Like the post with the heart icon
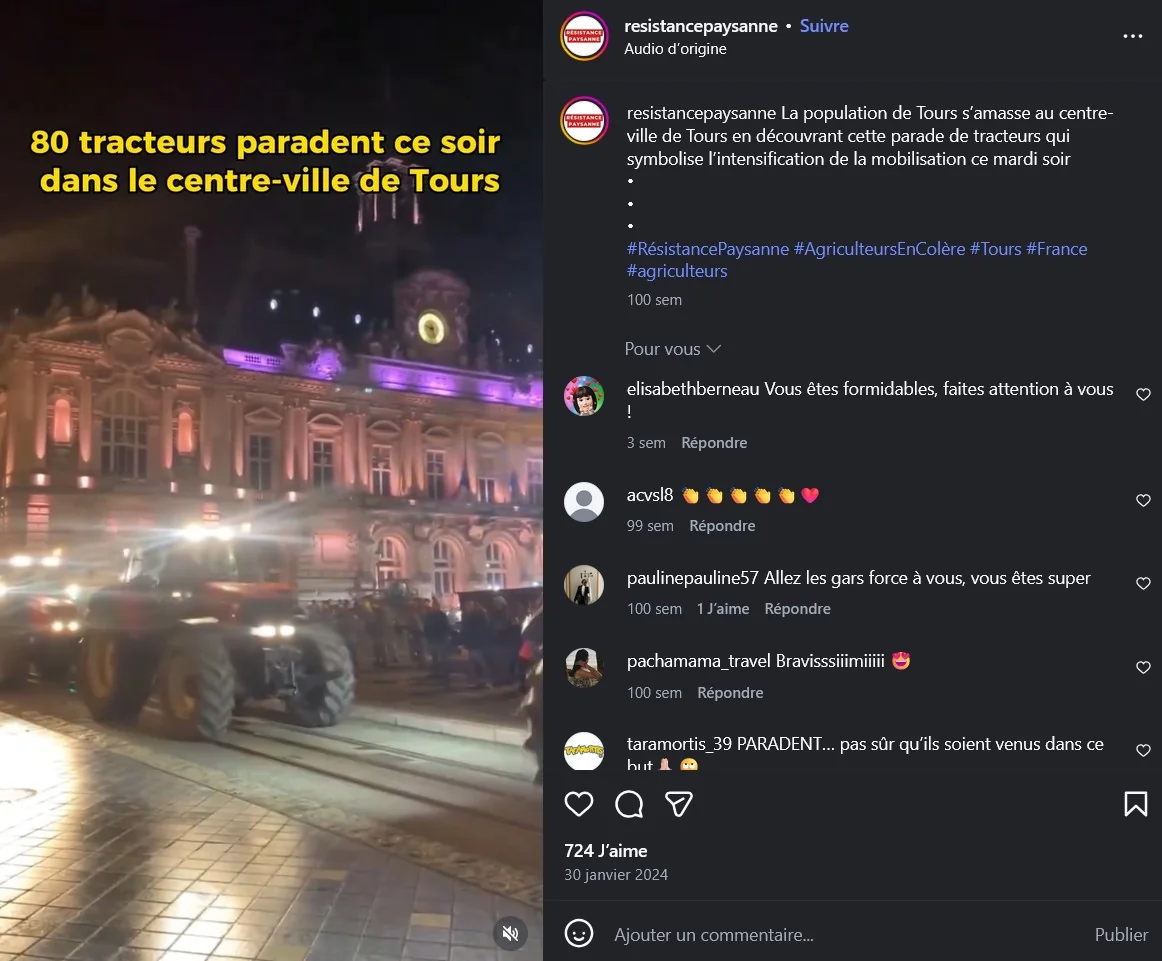 tap(579, 804)
